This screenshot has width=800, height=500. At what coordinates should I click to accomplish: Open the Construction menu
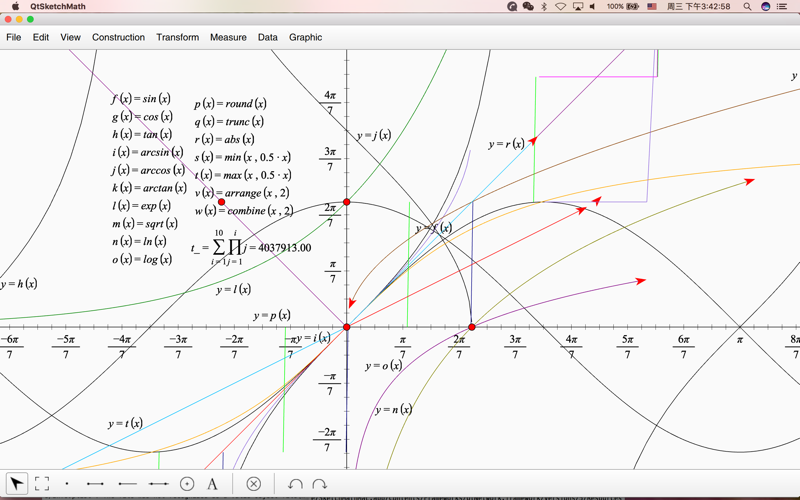click(x=118, y=37)
